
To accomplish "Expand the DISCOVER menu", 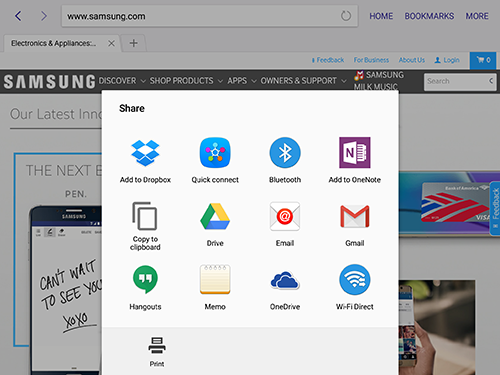I will click(x=122, y=81).
